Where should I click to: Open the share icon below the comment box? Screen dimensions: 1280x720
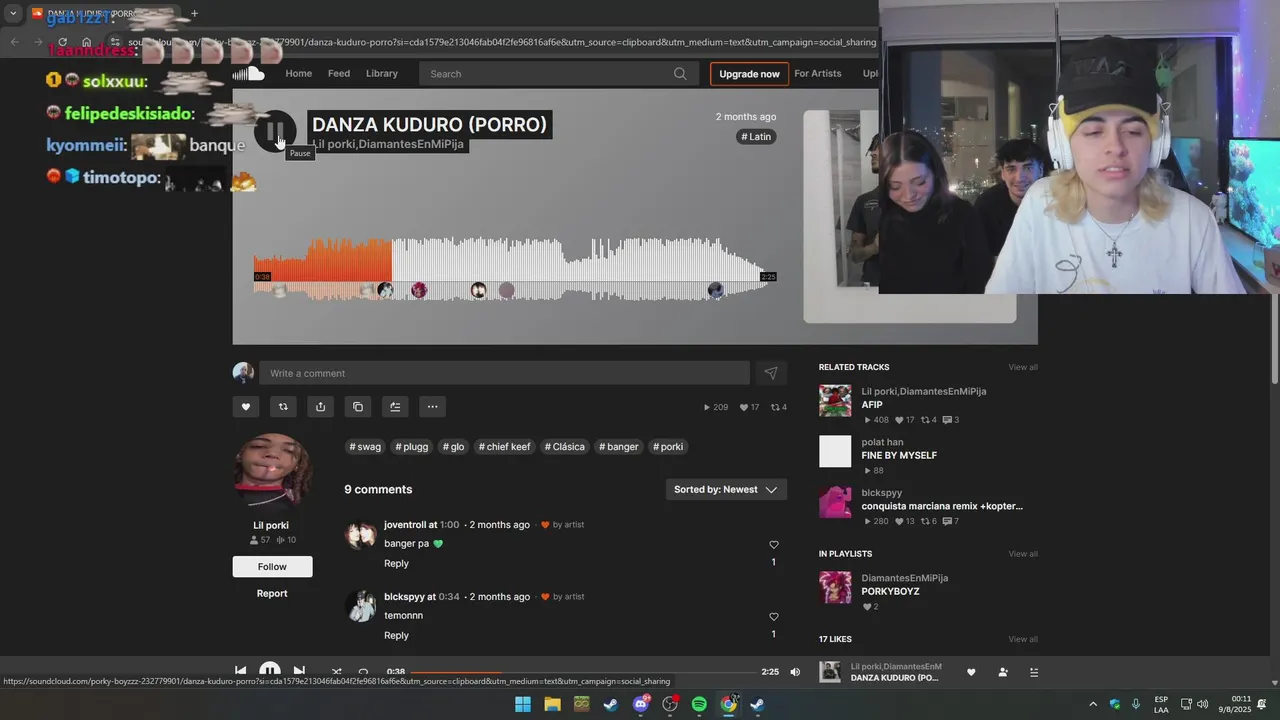(x=320, y=407)
